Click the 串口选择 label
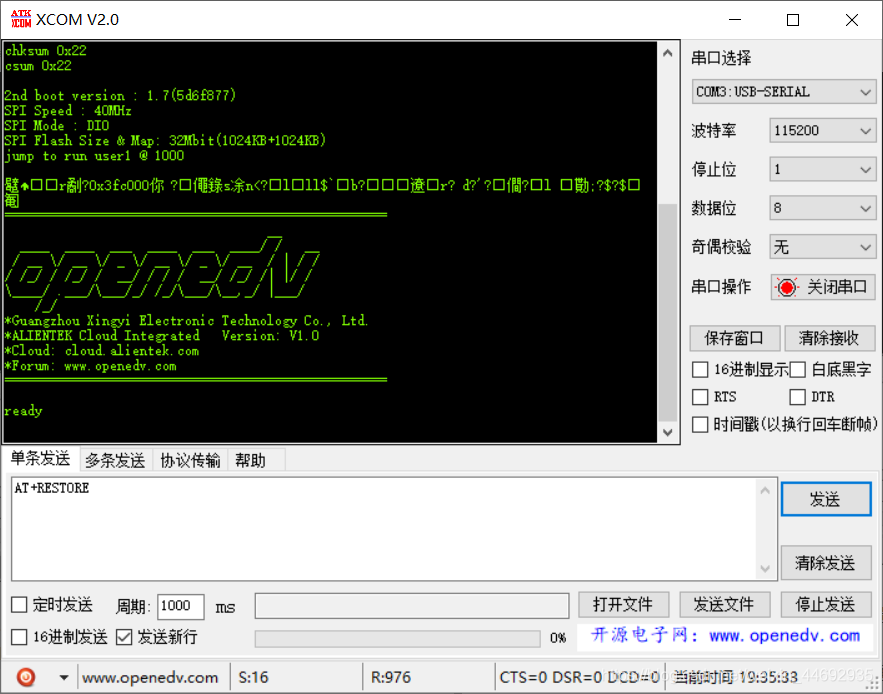The height and width of the screenshot is (694, 883). [x=721, y=58]
